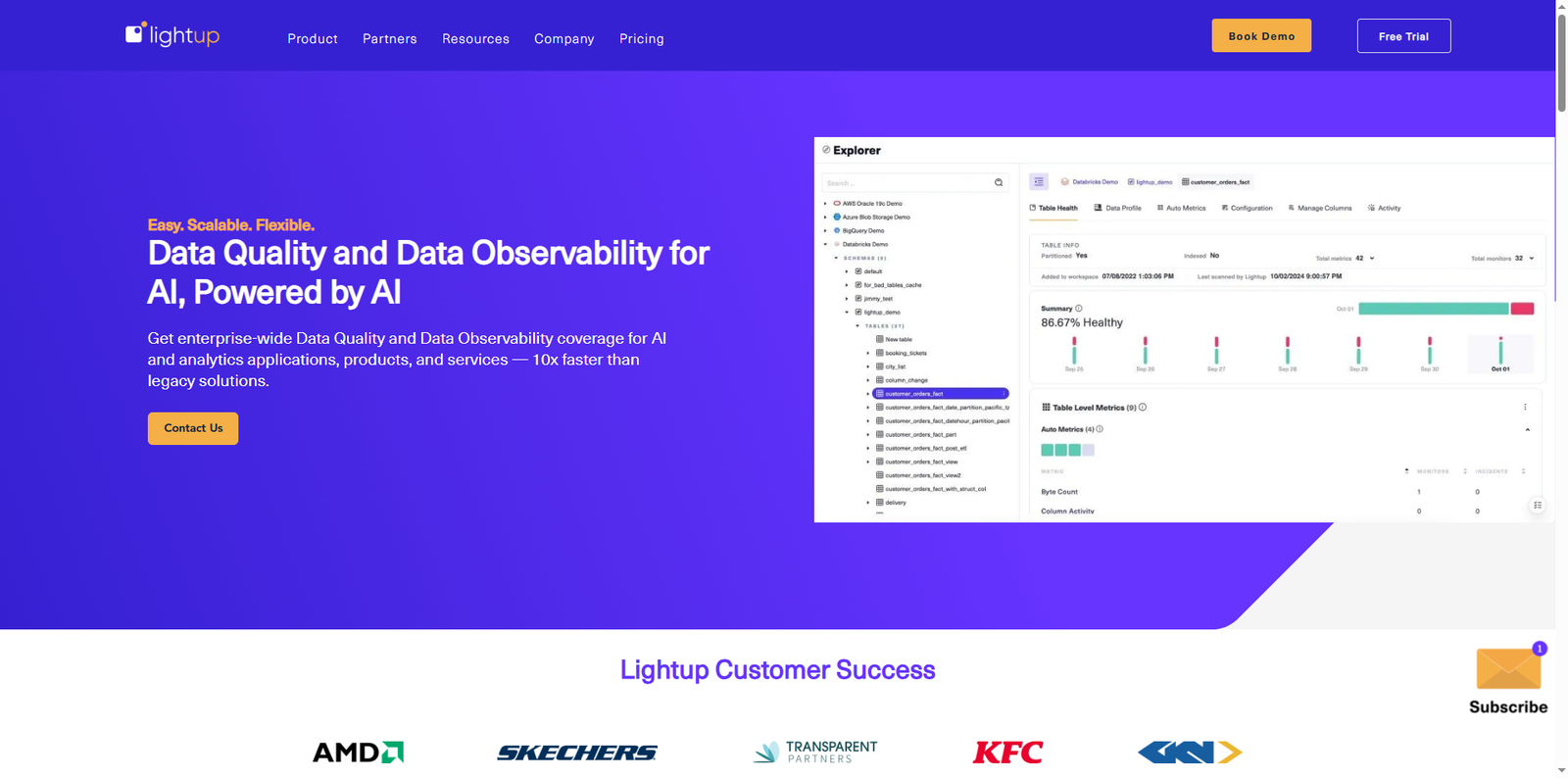This screenshot has width=1568, height=778.
Task: Click the info icon next to Summary
Action: tap(1079, 309)
